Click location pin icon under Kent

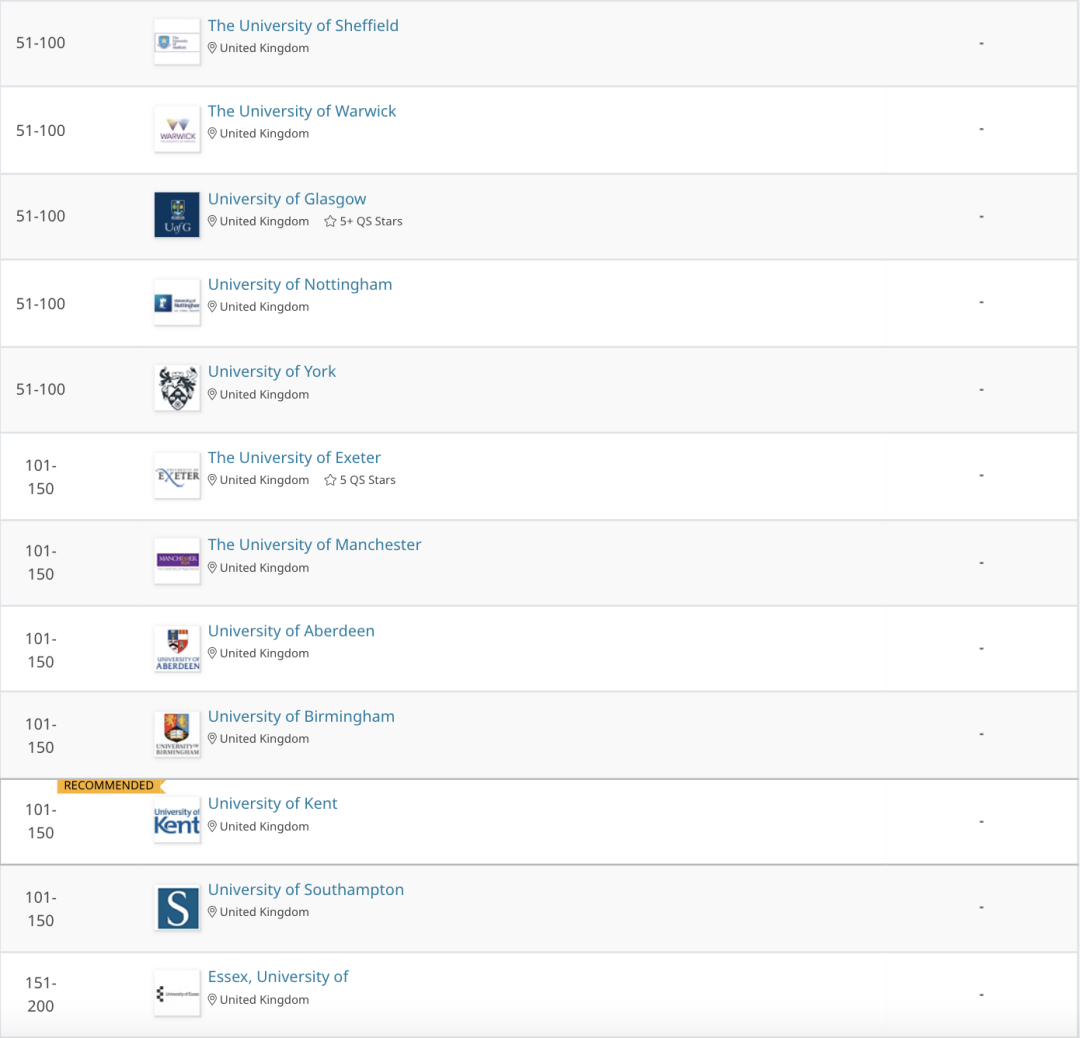[x=212, y=827]
